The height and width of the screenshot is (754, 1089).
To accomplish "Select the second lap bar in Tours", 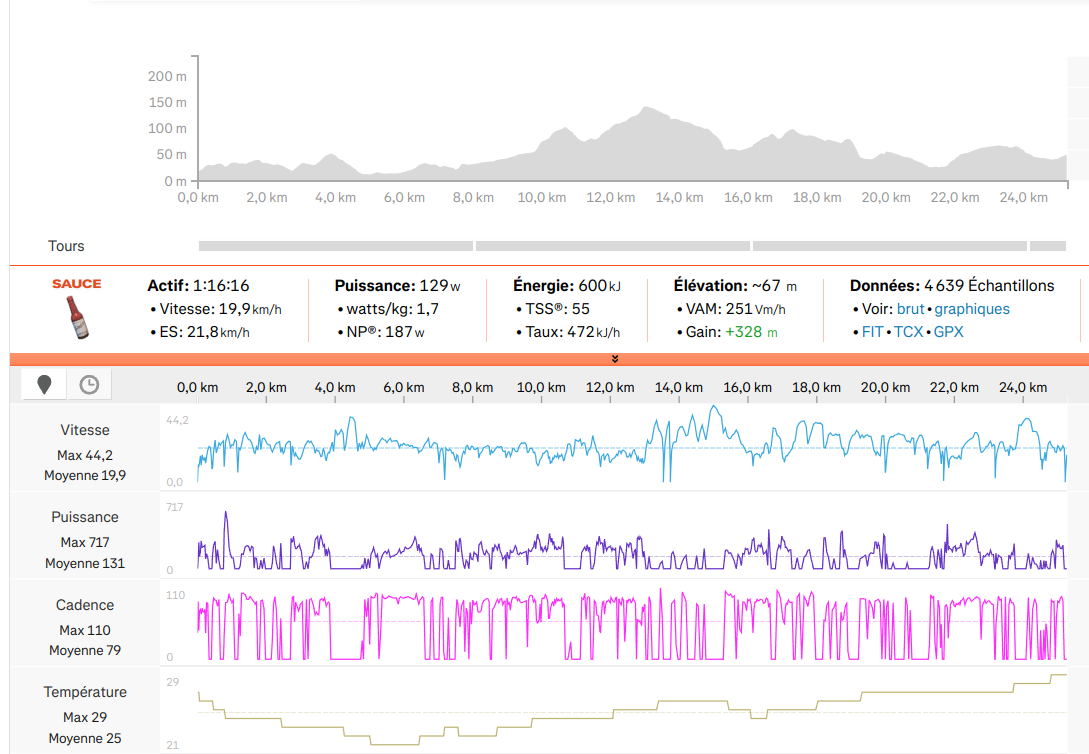I will point(612,246).
